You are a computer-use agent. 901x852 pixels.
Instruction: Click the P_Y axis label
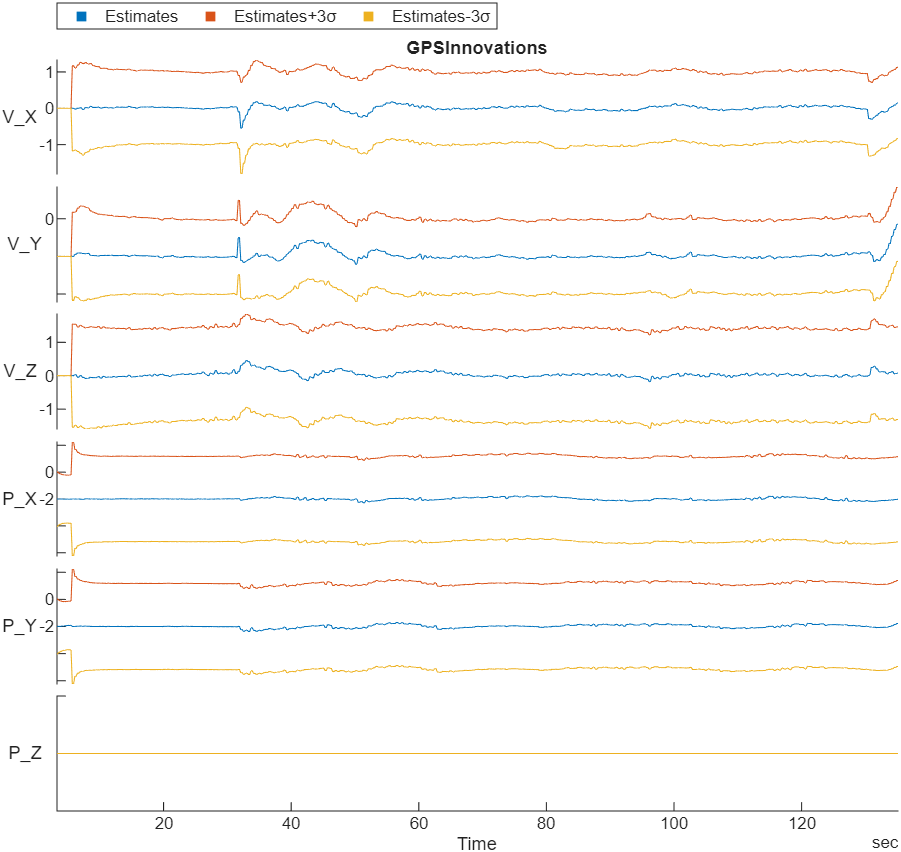[x=18, y=623]
